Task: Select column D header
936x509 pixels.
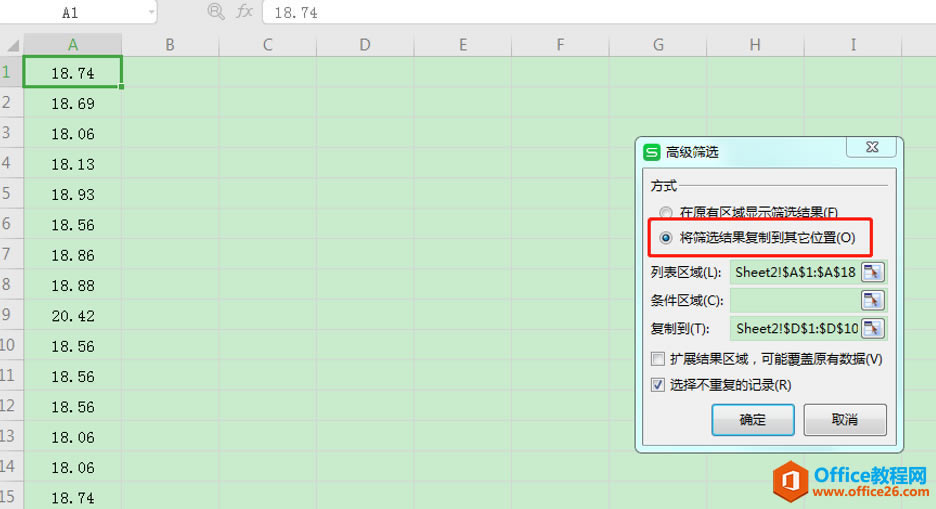Action: tap(365, 45)
